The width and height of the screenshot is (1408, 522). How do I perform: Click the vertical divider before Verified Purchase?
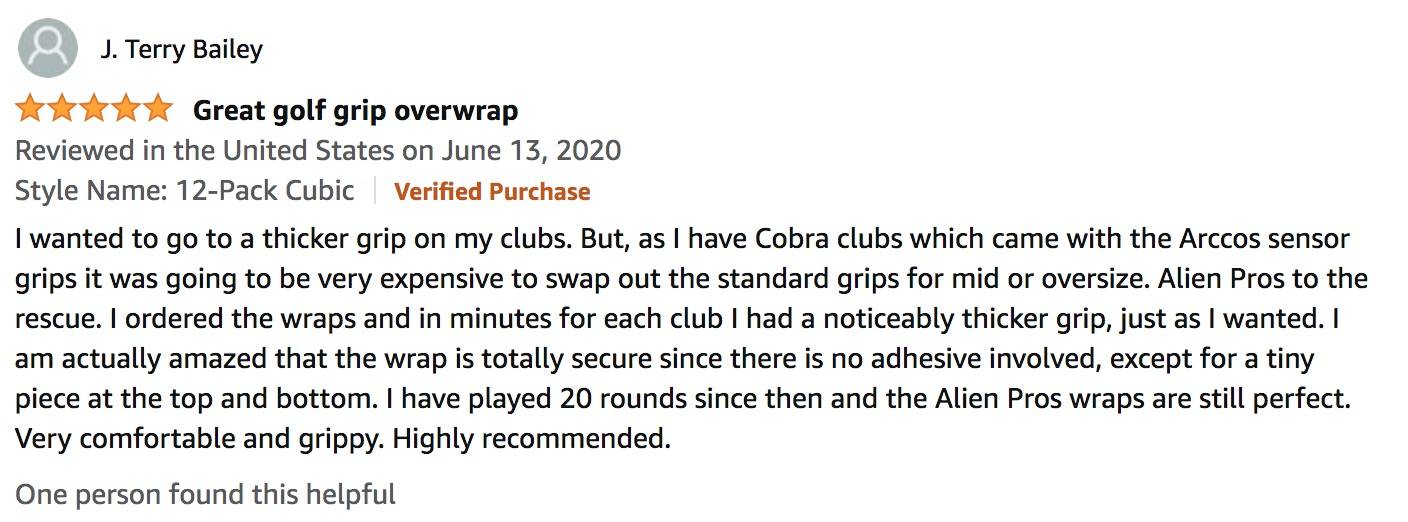tap(375, 191)
